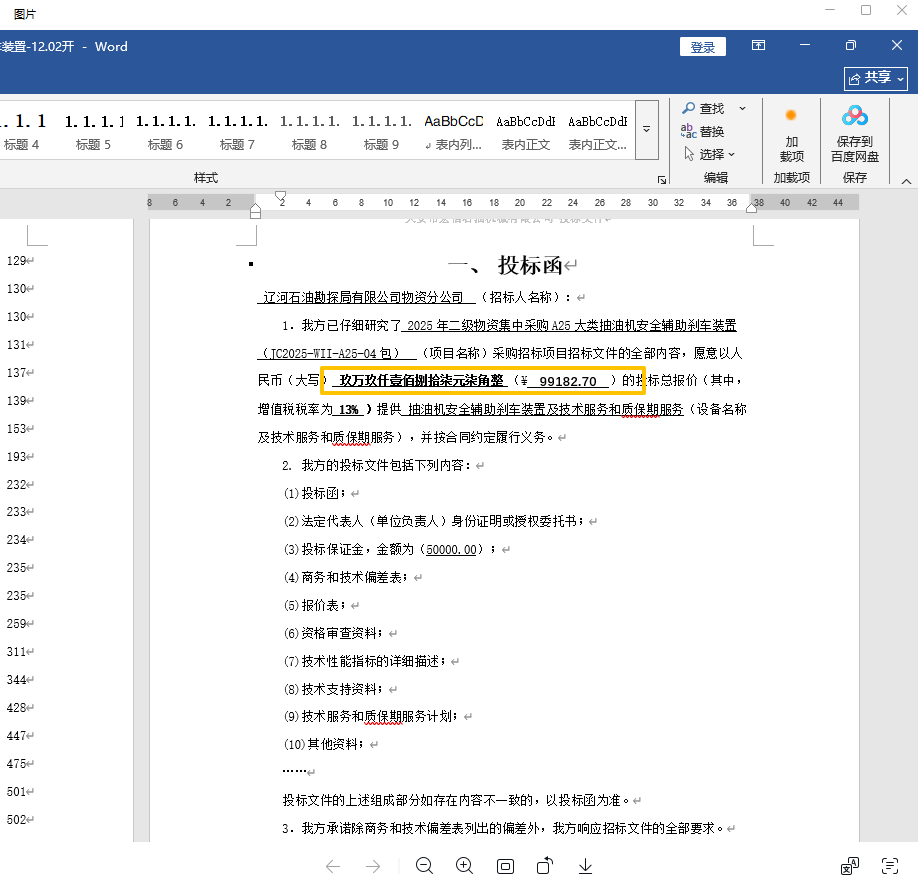Viewport: 918px width, 888px height.
Task: Rotate the image with the rotate icon
Action: point(545,866)
